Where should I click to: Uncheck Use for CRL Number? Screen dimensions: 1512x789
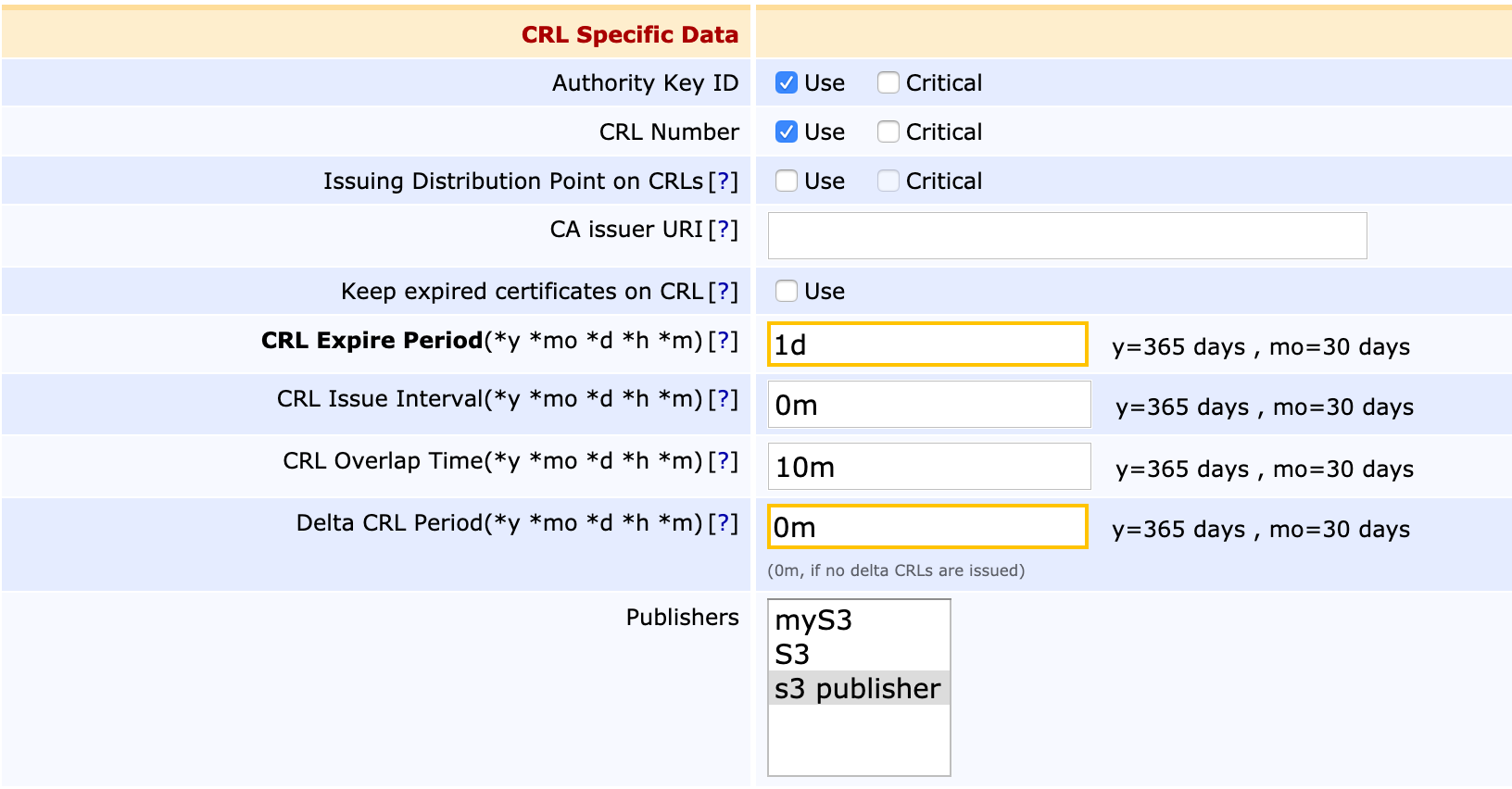point(787,132)
